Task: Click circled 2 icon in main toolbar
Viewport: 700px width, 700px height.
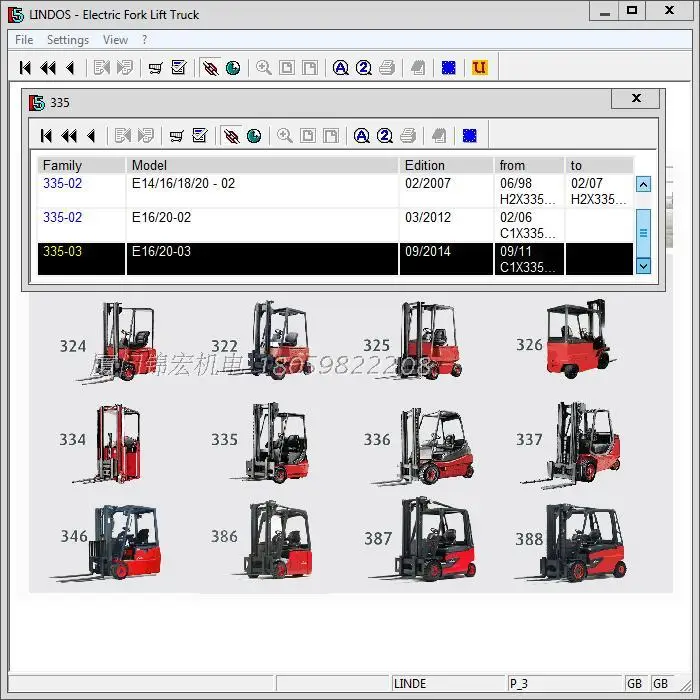Action: click(x=364, y=68)
